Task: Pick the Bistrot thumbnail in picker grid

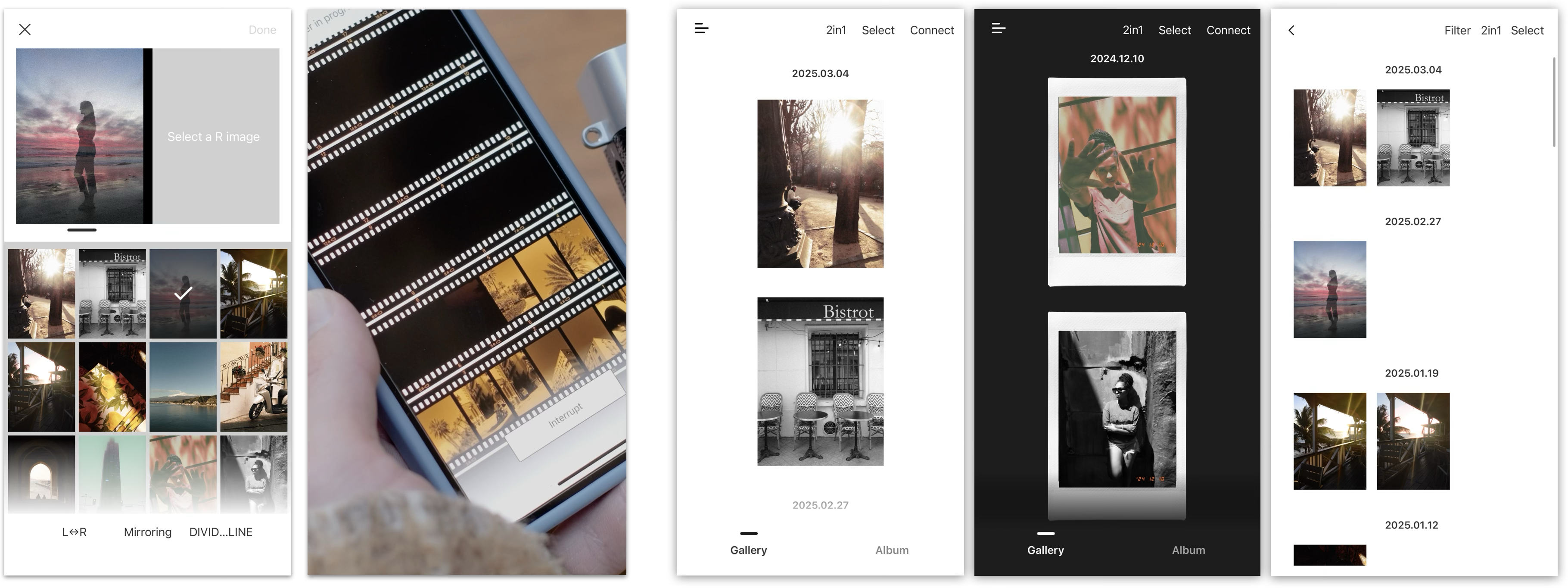Action: tap(112, 294)
